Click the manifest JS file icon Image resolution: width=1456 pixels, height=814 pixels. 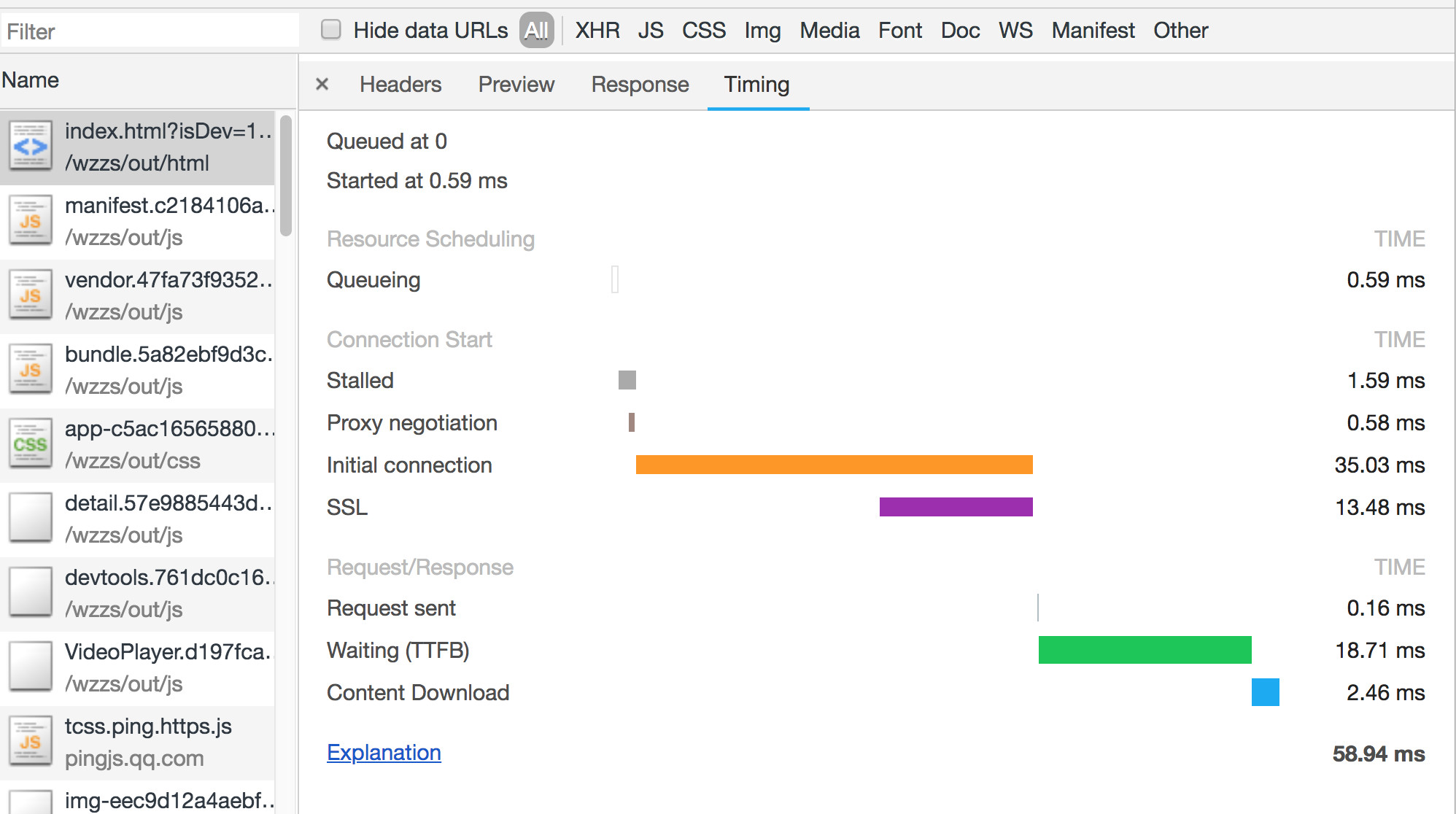click(x=30, y=220)
